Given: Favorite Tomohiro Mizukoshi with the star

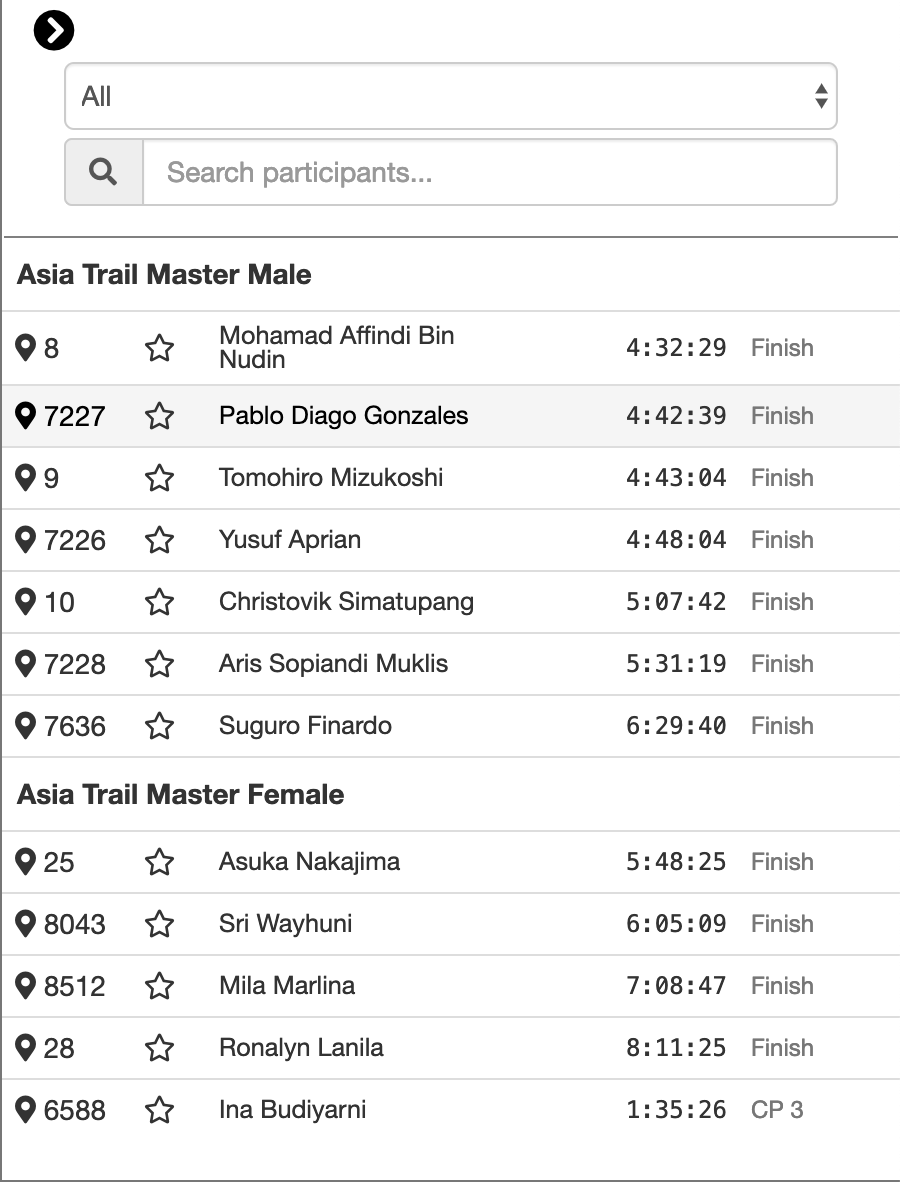Looking at the screenshot, I should click(x=159, y=478).
